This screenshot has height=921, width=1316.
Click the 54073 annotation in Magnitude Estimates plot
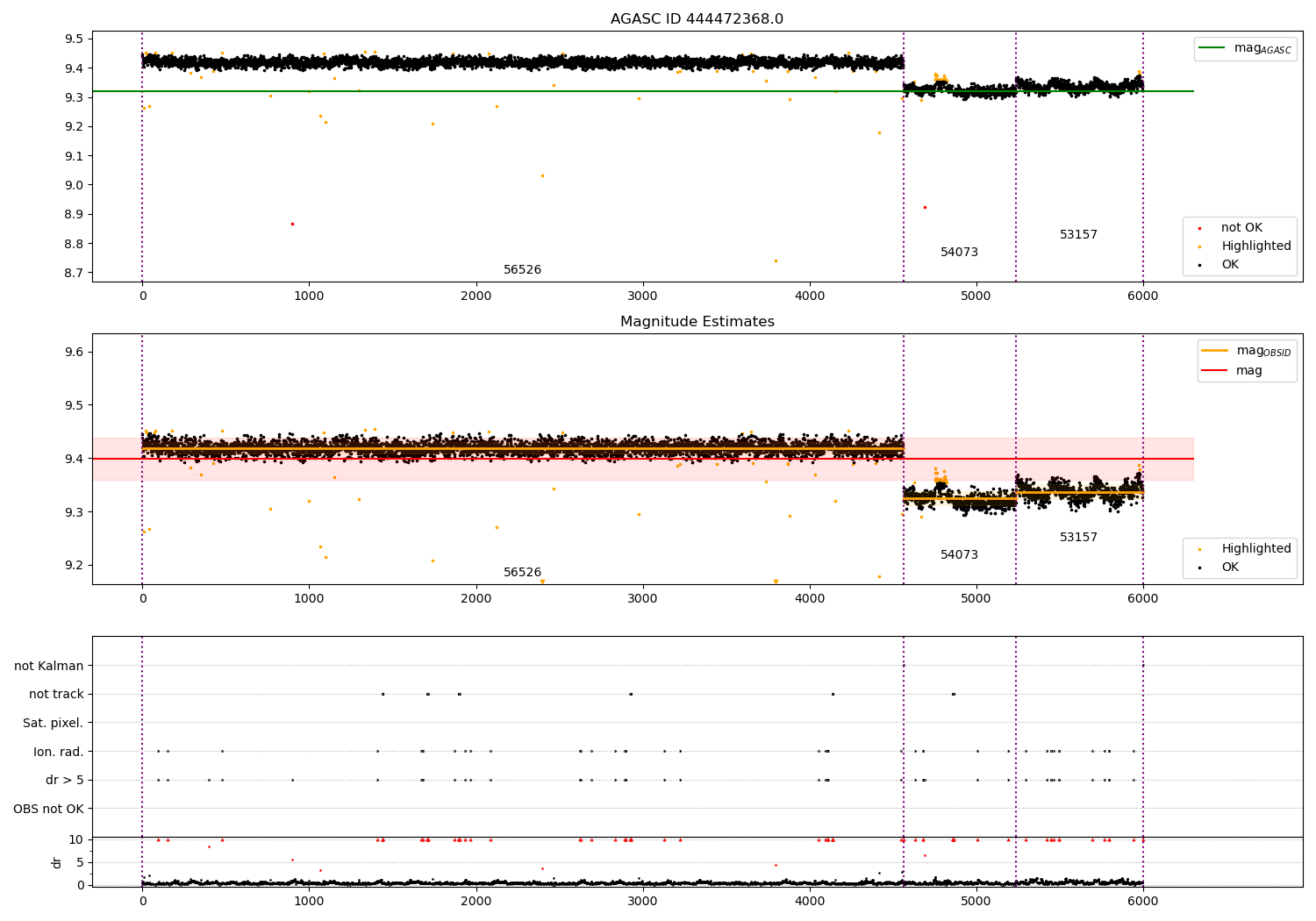pos(959,555)
